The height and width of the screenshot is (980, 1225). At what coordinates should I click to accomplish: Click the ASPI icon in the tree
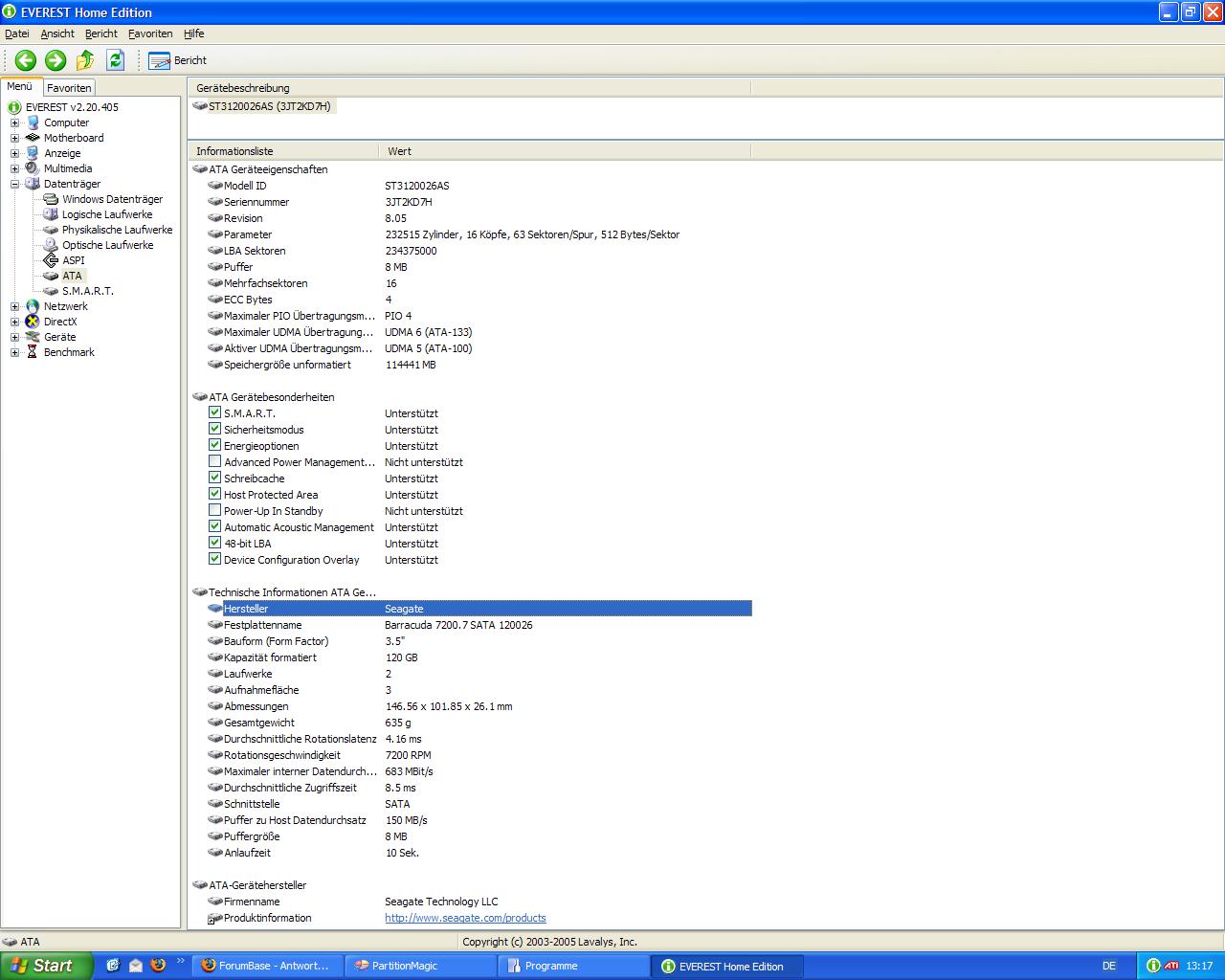coord(51,260)
